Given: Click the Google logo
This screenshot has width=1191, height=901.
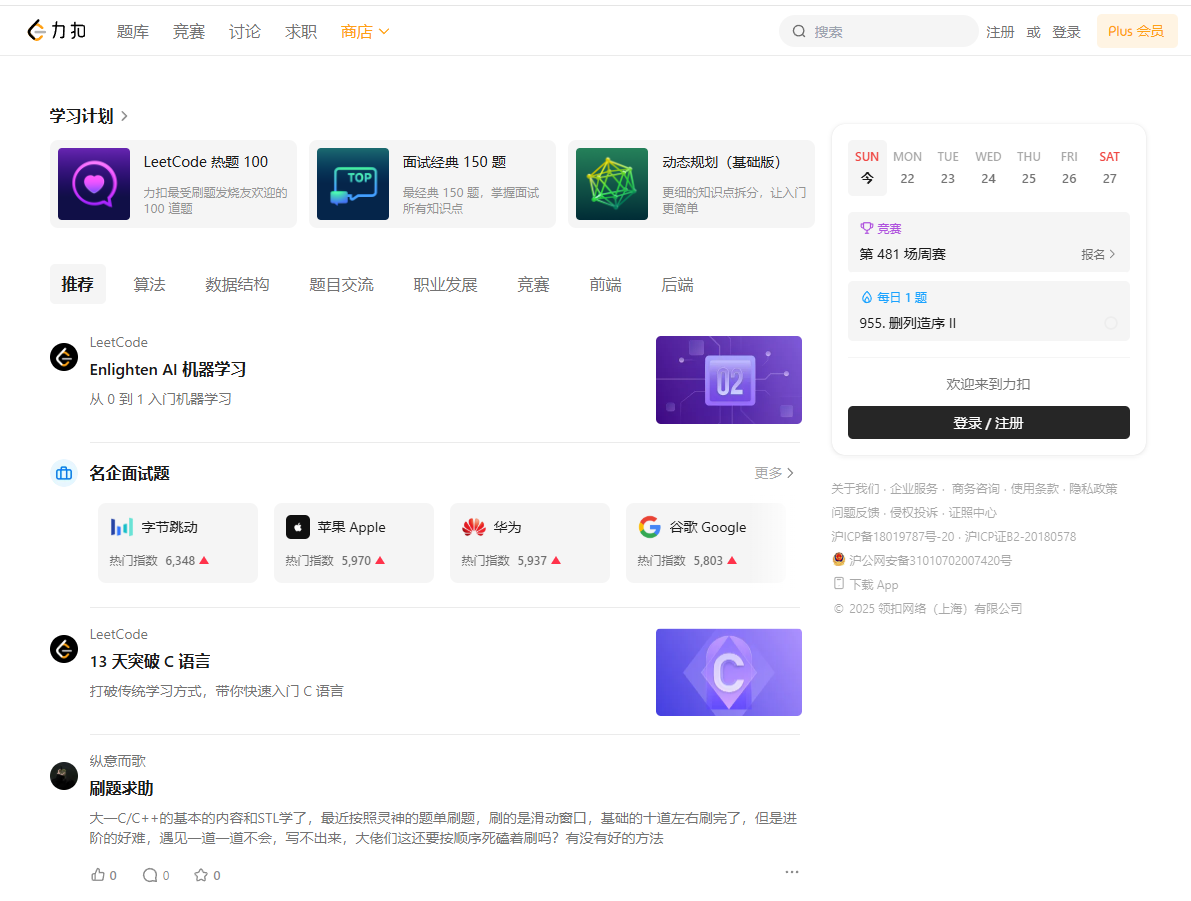Looking at the screenshot, I should (x=649, y=526).
